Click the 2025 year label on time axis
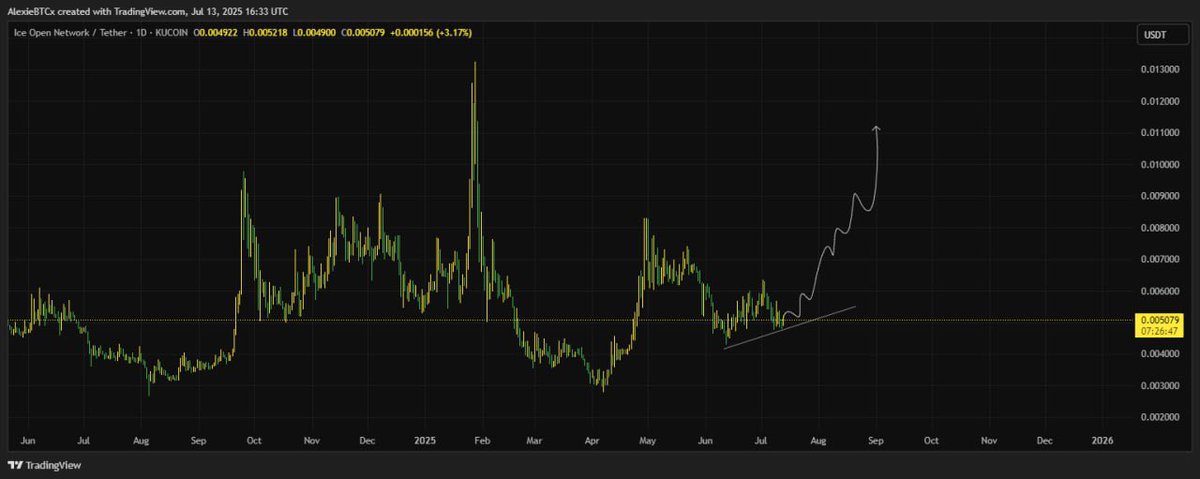The image size is (1200, 479). click(424, 440)
